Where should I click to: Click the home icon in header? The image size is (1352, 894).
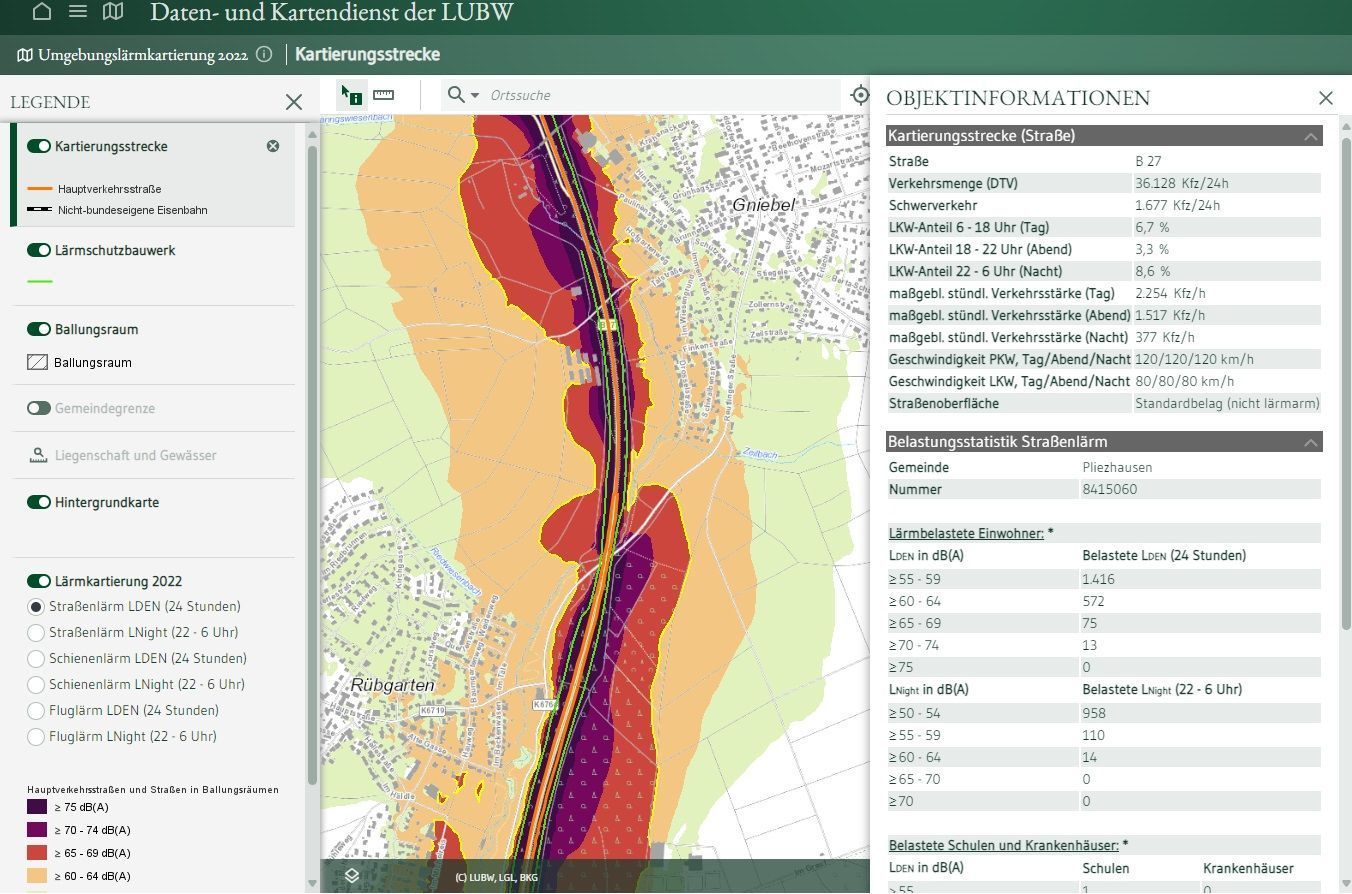point(41,12)
